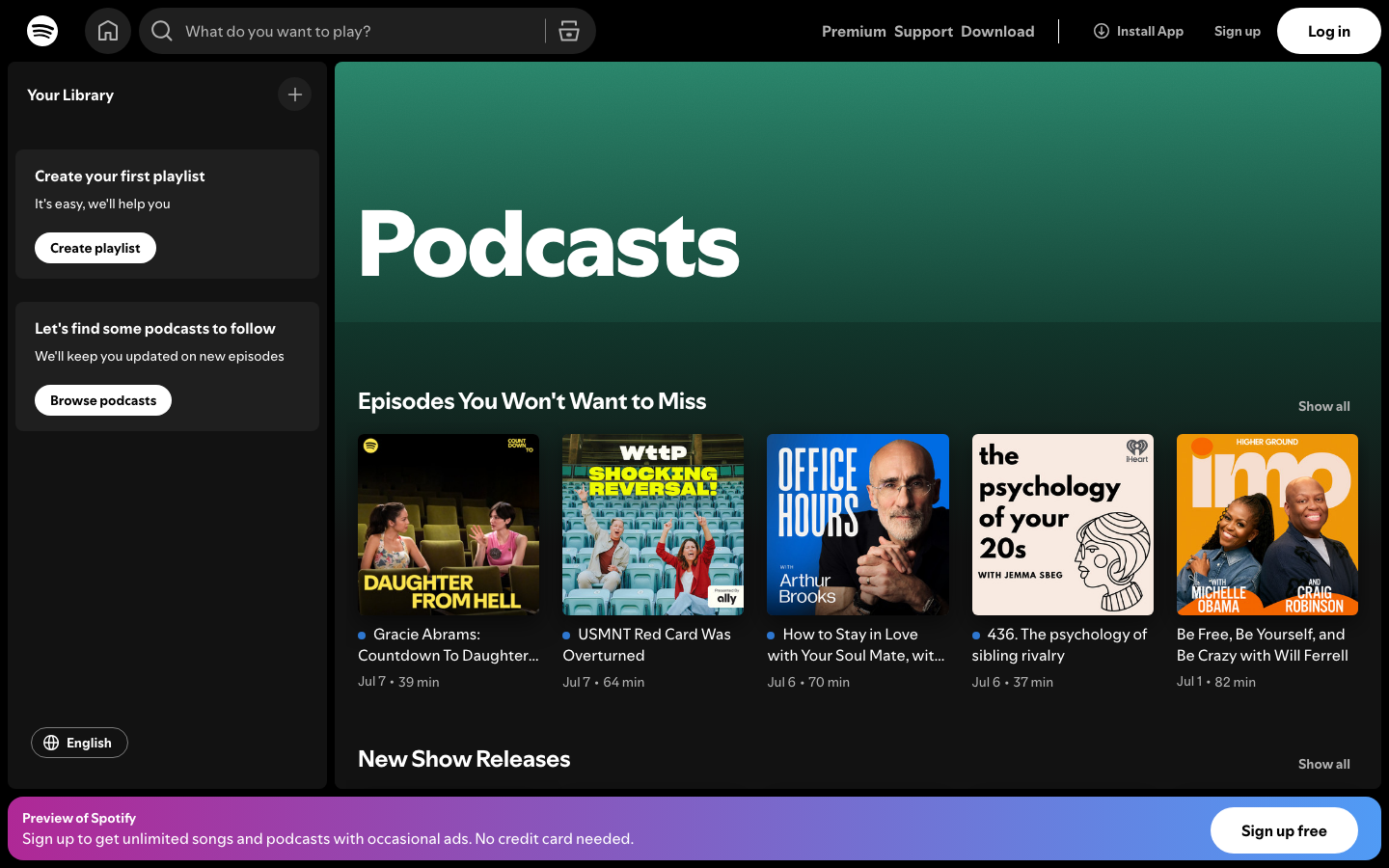Click the 'Your Library' heading
This screenshot has width=1389, height=868.
[70, 95]
